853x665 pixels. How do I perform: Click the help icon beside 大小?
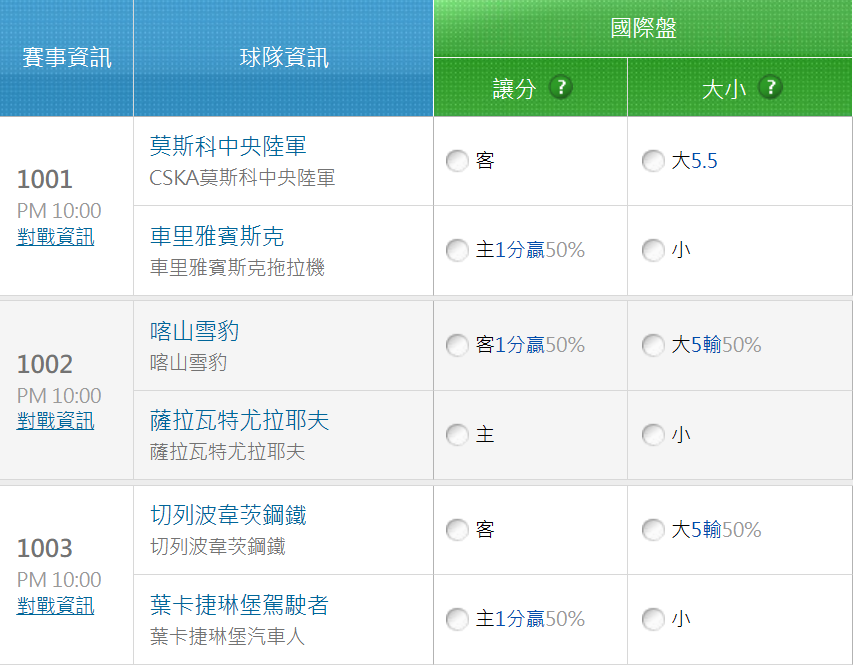coord(769,87)
